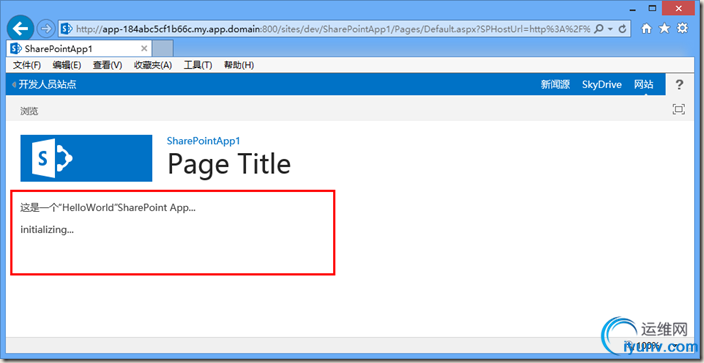Select the 浏览 ribbon tab
The image size is (704, 363).
click(29, 111)
